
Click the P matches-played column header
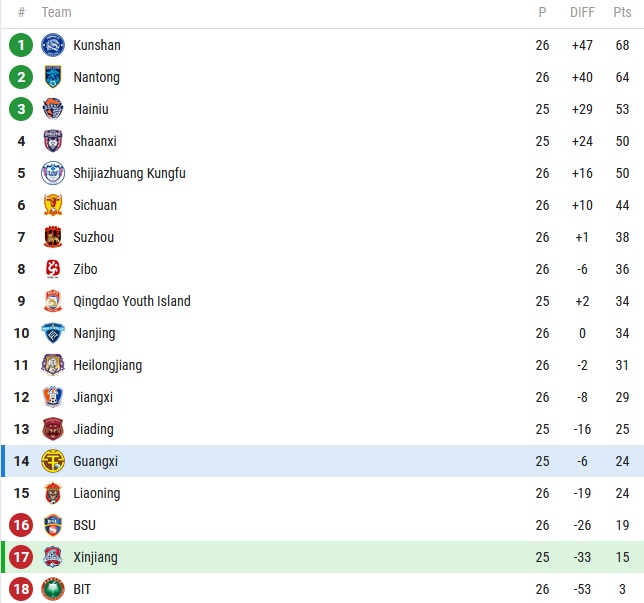click(x=542, y=13)
